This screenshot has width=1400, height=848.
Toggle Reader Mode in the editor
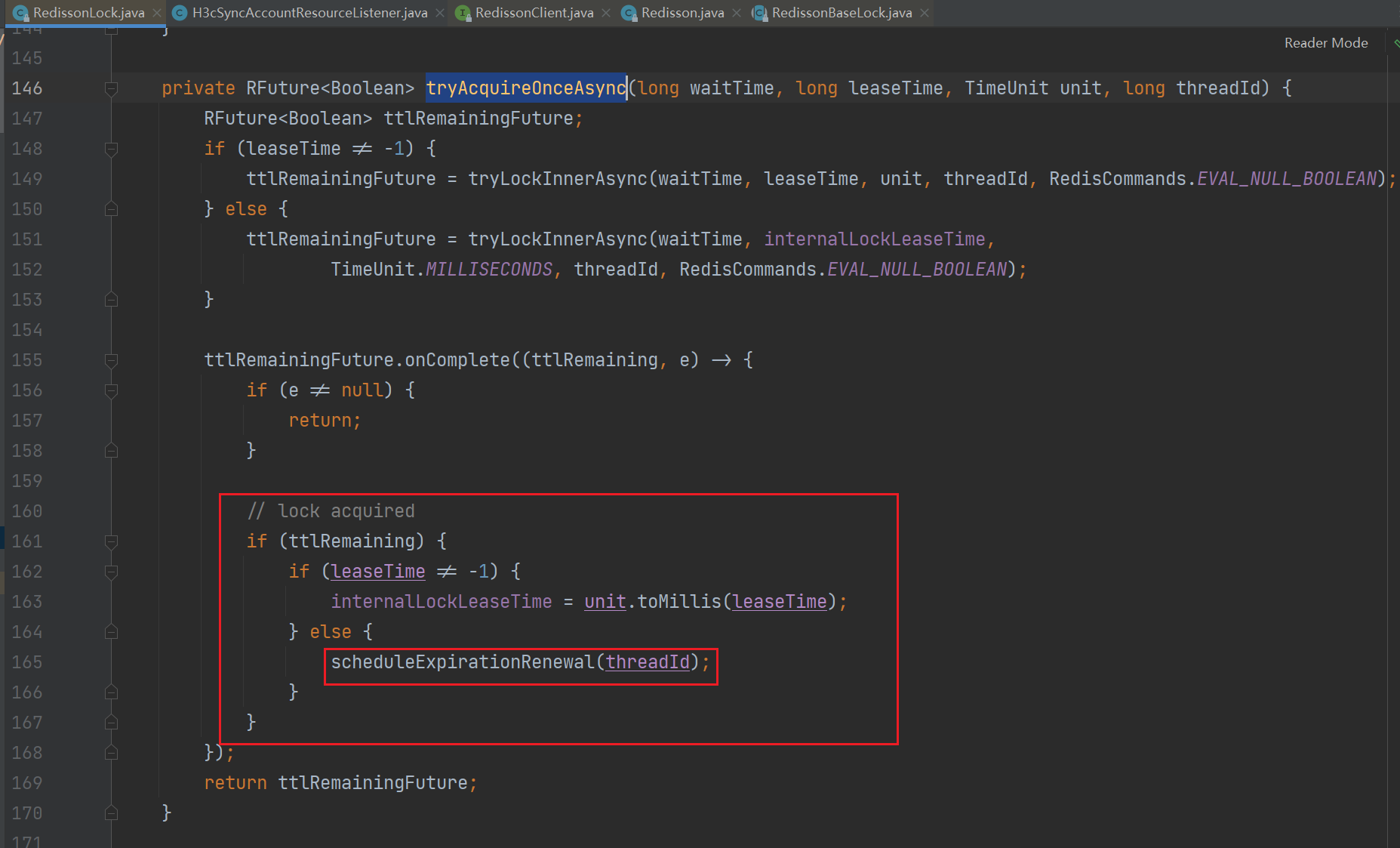pos(1325,43)
